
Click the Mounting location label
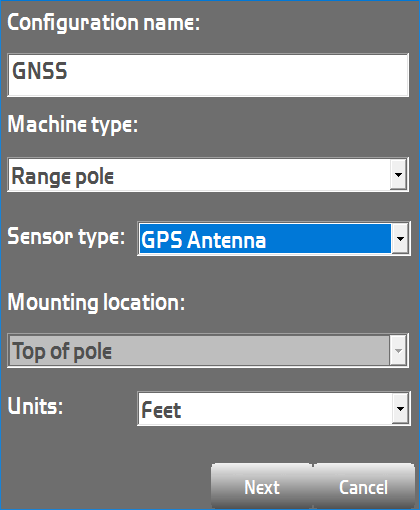96,303
